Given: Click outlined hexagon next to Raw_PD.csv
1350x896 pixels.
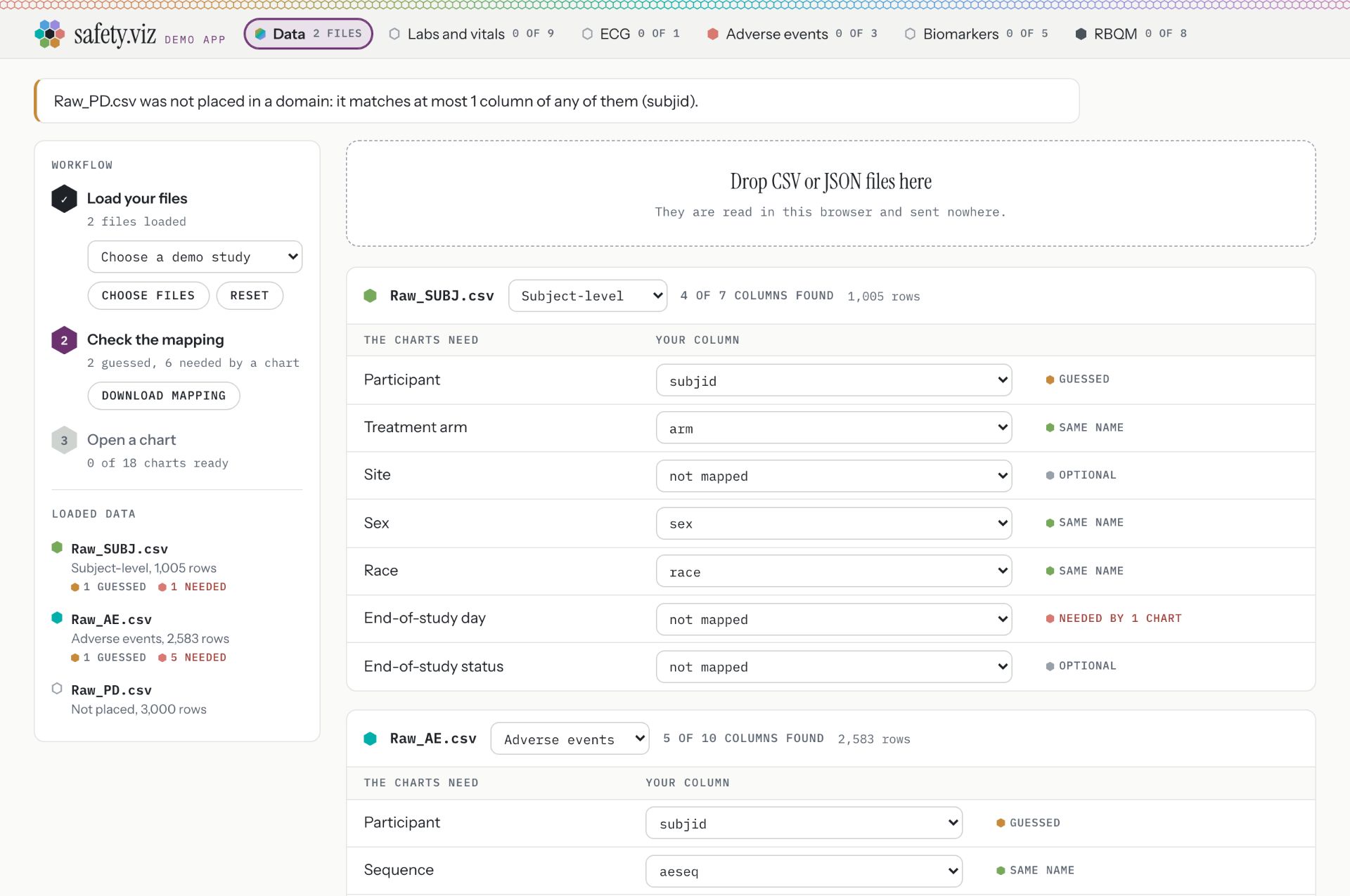Looking at the screenshot, I should pyautogui.click(x=57, y=689).
